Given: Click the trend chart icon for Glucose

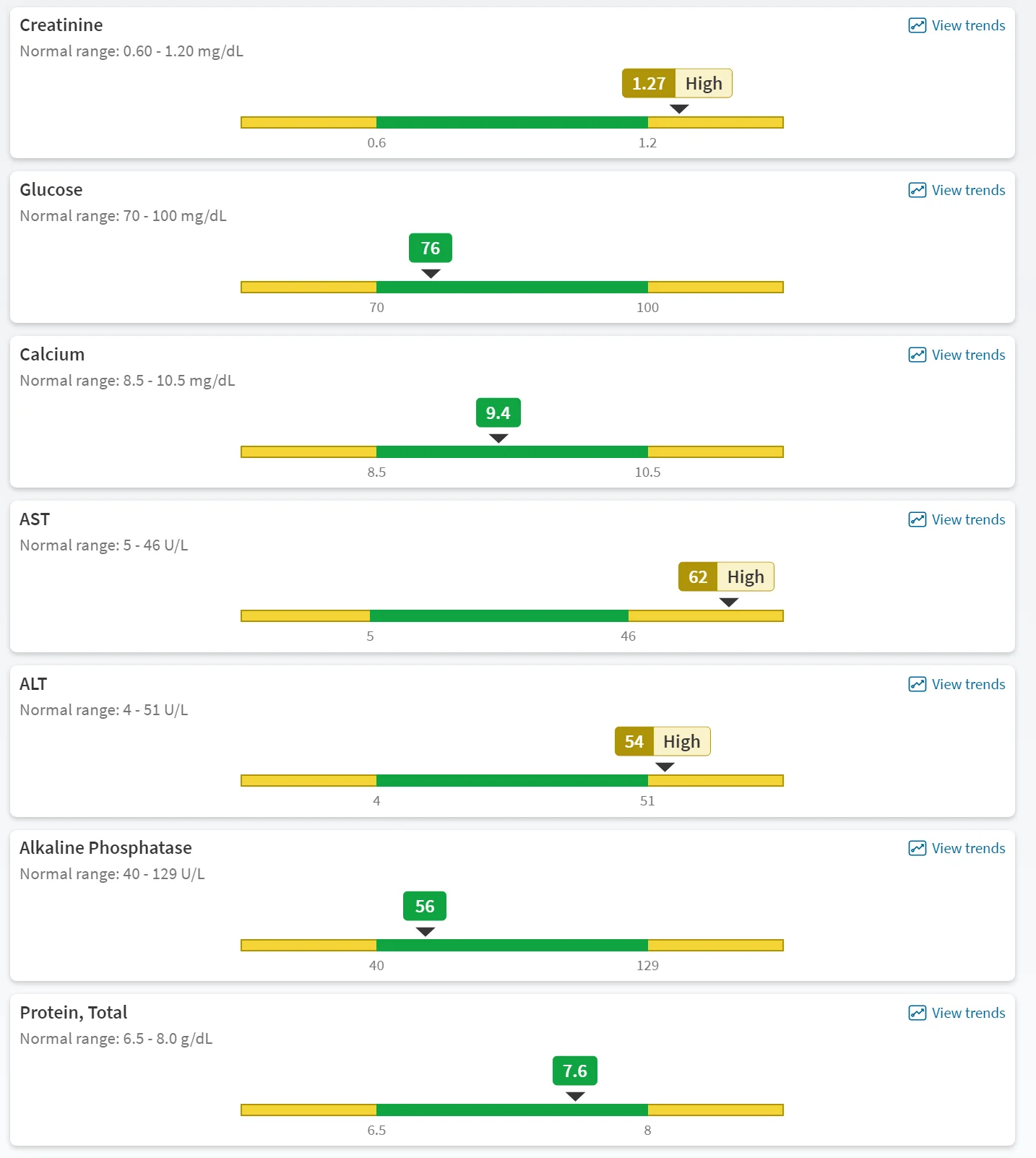Looking at the screenshot, I should [917, 190].
